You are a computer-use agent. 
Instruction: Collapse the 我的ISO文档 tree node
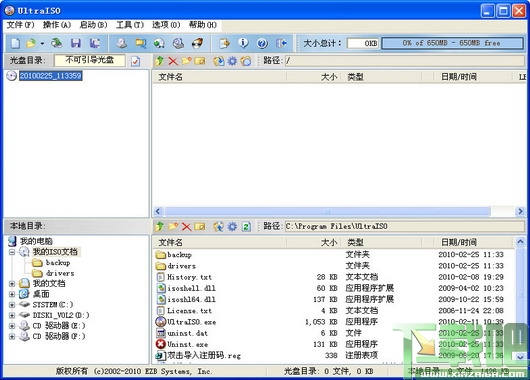point(12,252)
